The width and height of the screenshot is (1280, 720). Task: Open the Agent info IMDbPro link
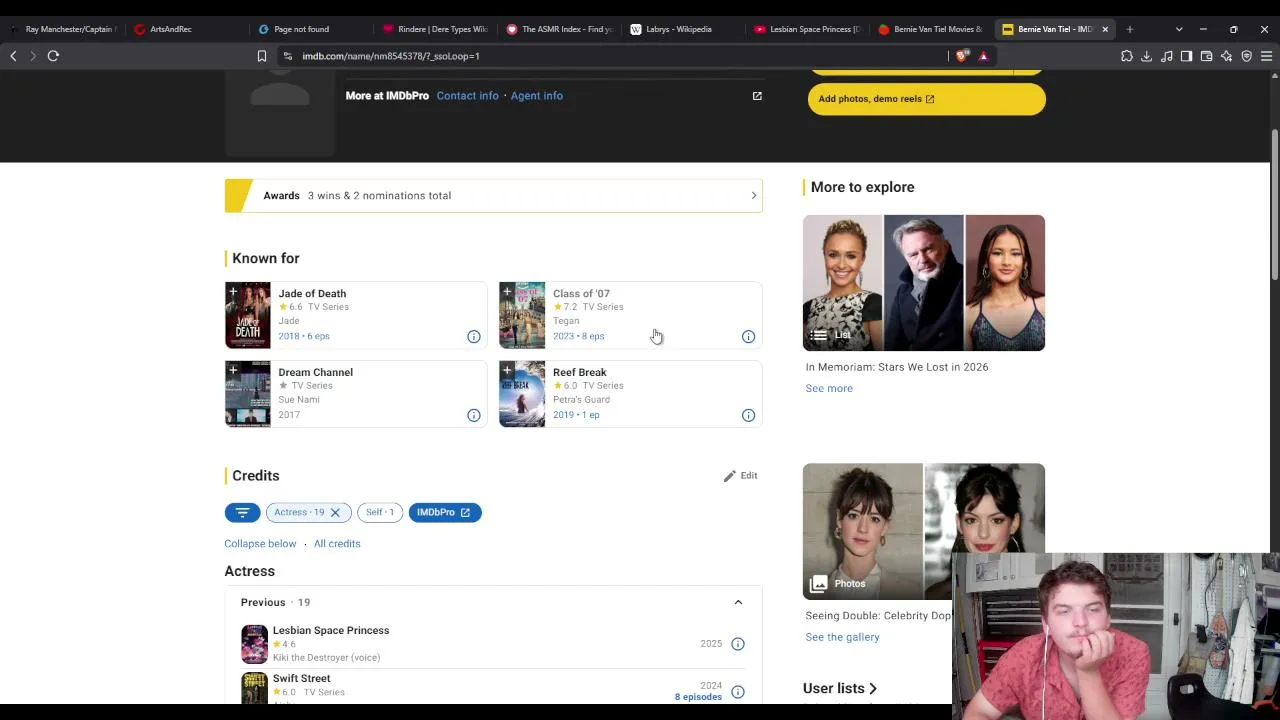point(537,96)
